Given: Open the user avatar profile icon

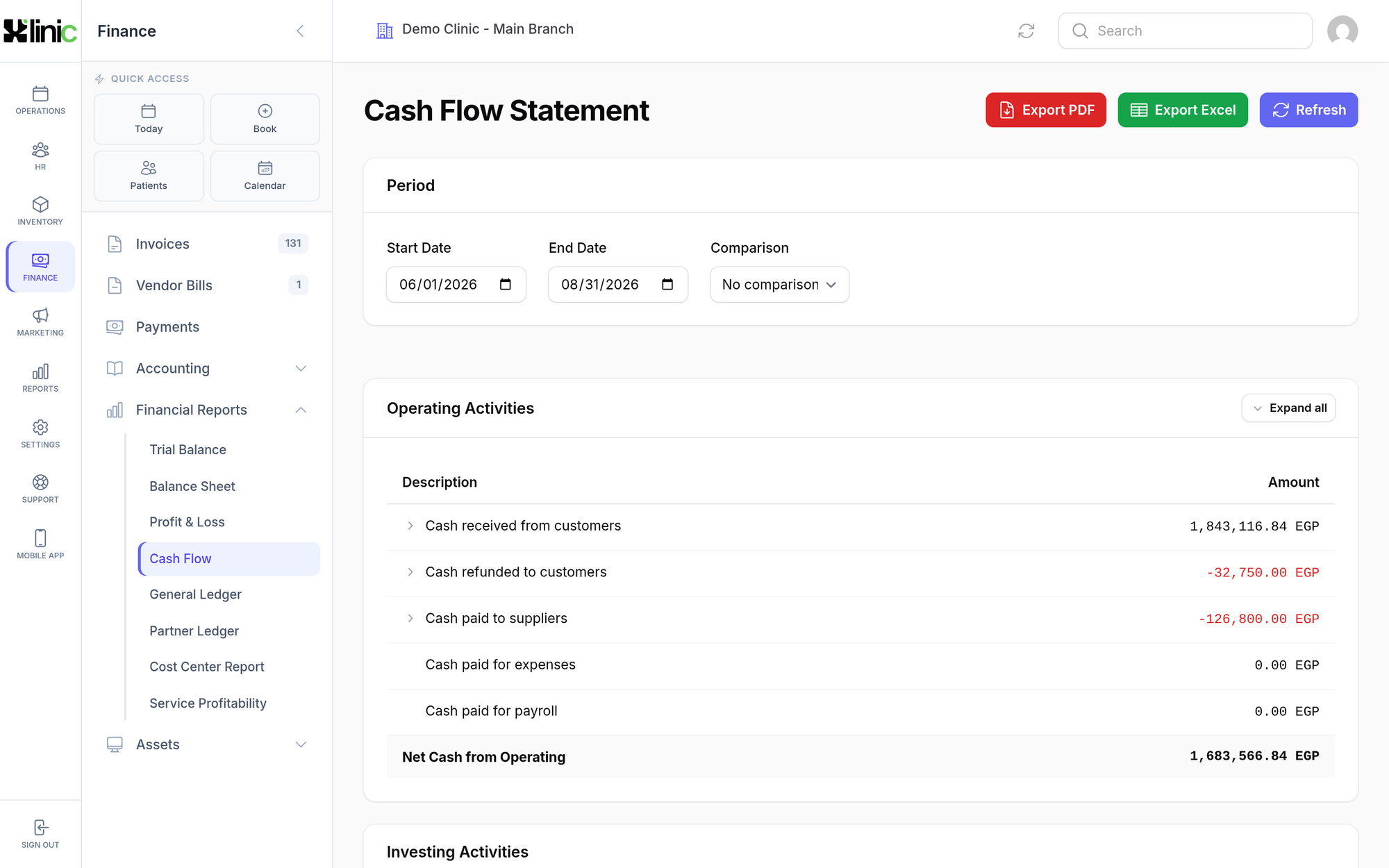Looking at the screenshot, I should pyautogui.click(x=1342, y=31).
